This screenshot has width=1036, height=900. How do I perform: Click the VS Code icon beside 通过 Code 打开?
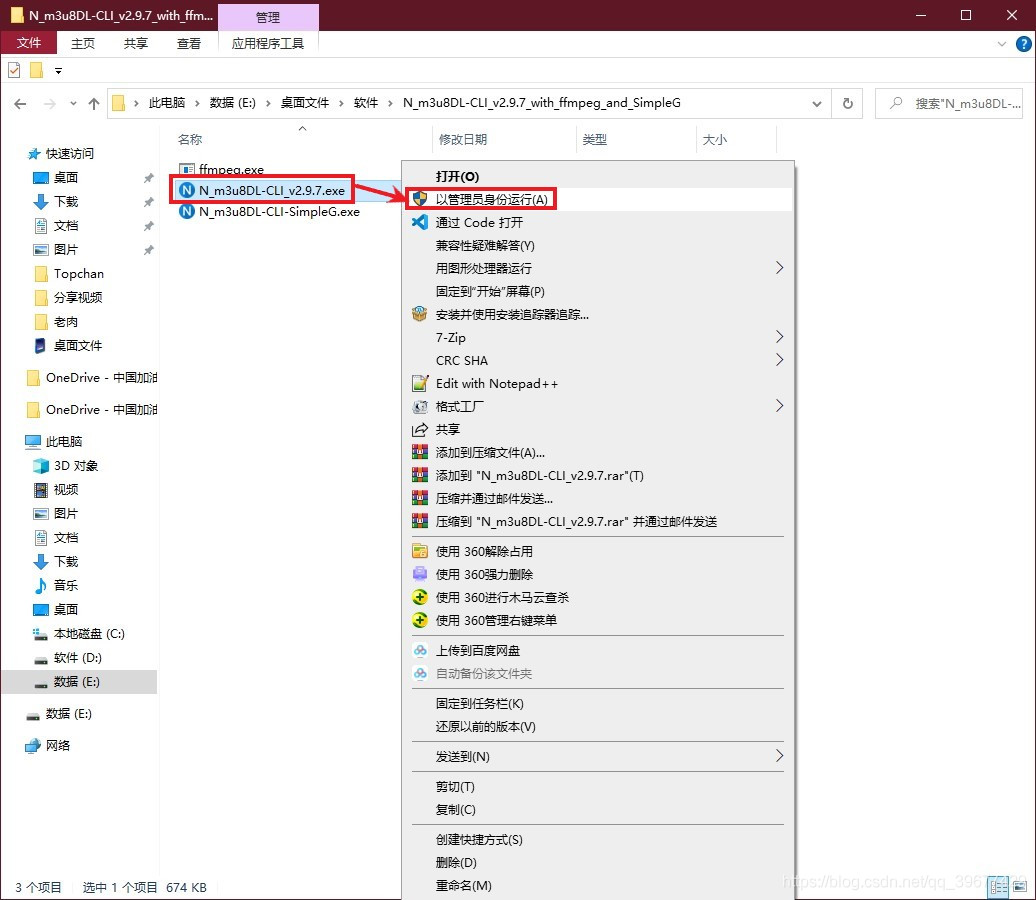[420, 222]
